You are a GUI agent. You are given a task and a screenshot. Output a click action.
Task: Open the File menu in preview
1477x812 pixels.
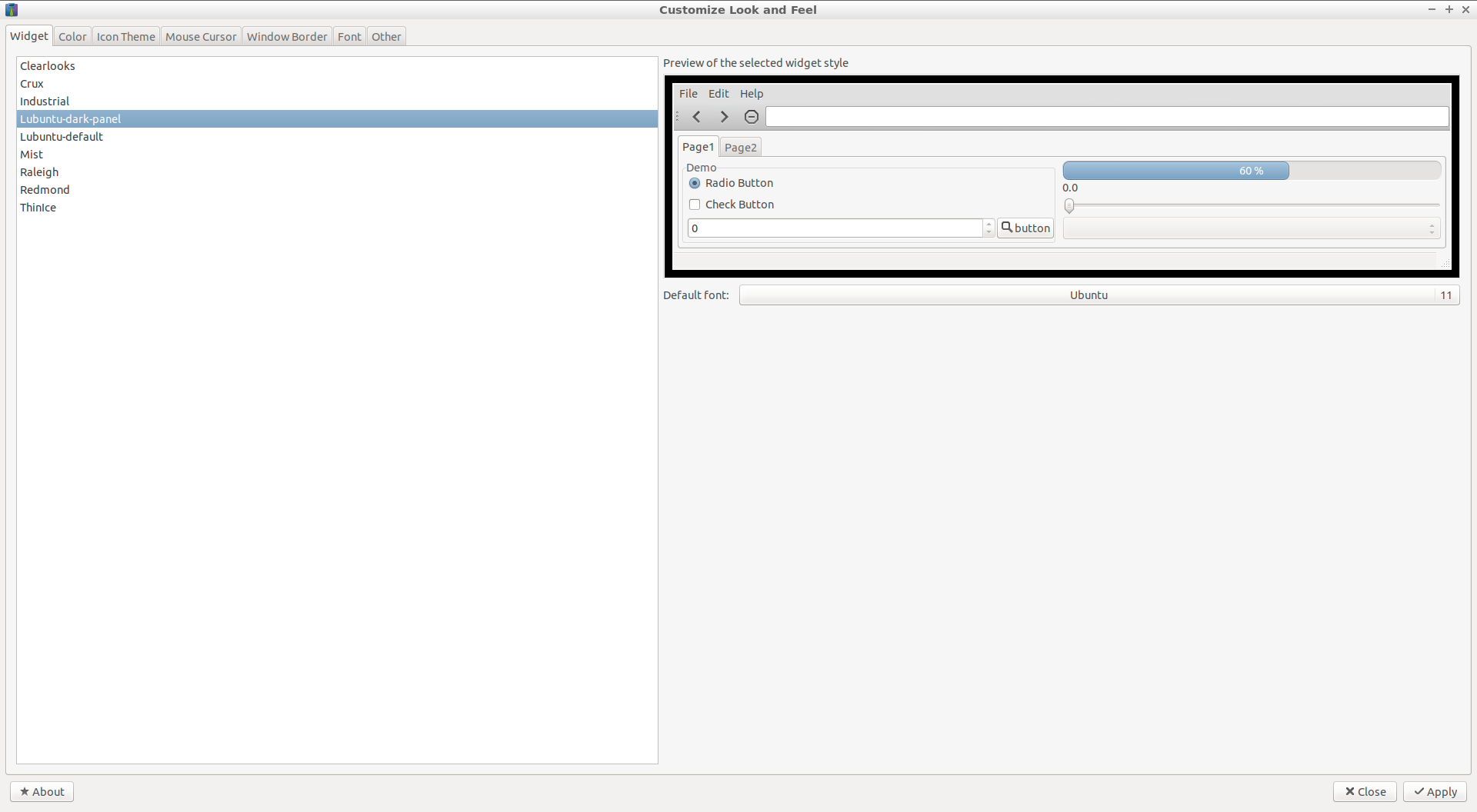[x=688, y=94]
